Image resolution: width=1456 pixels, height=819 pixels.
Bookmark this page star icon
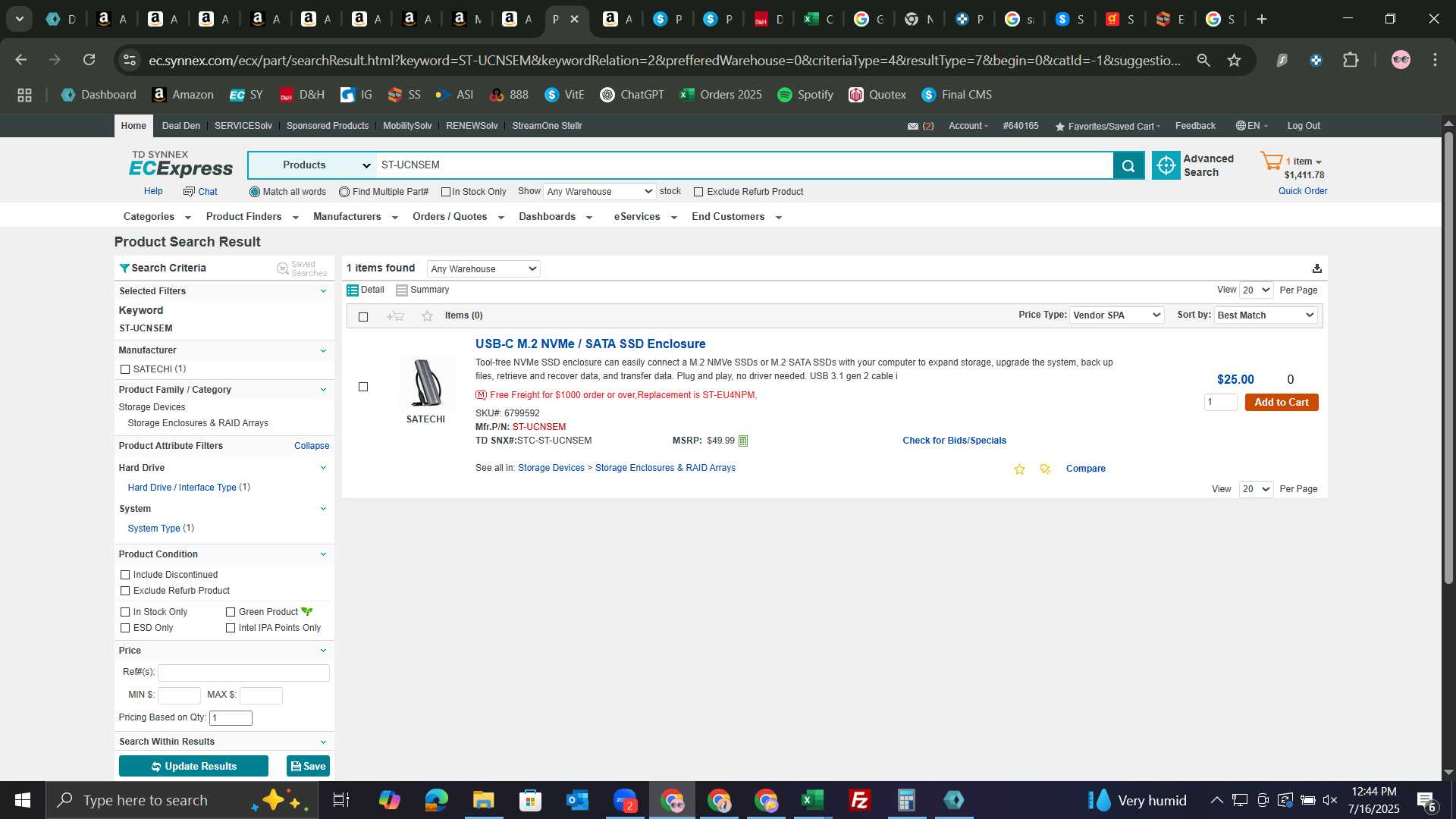(1235, 60)
